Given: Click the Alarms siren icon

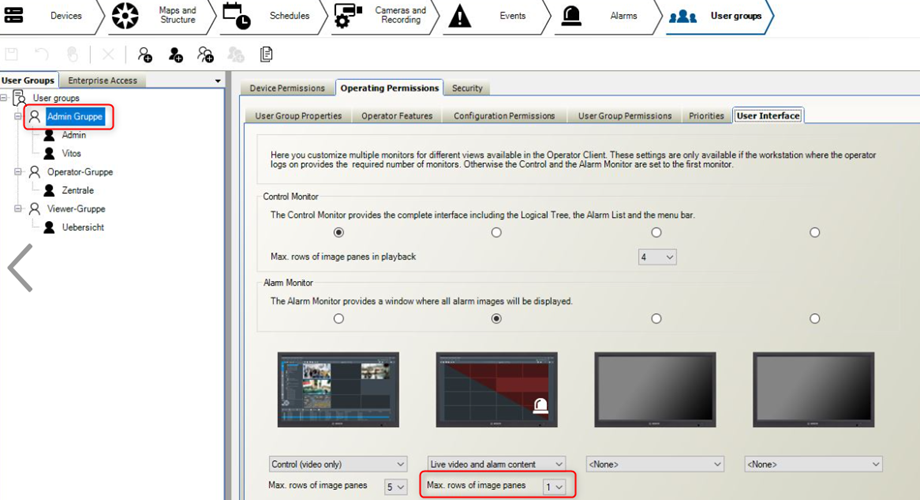Looking at the screenshot, I should [x=571, y=16].
